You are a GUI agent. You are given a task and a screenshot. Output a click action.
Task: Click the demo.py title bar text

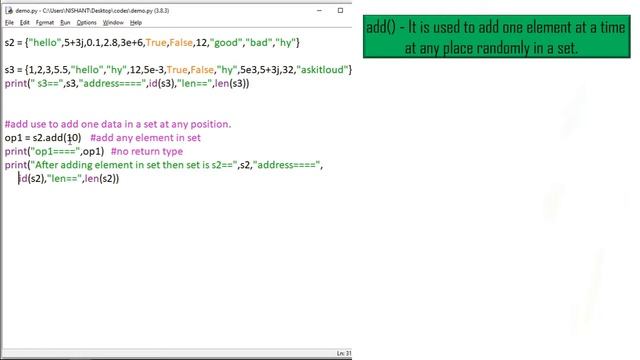(92, 11)
